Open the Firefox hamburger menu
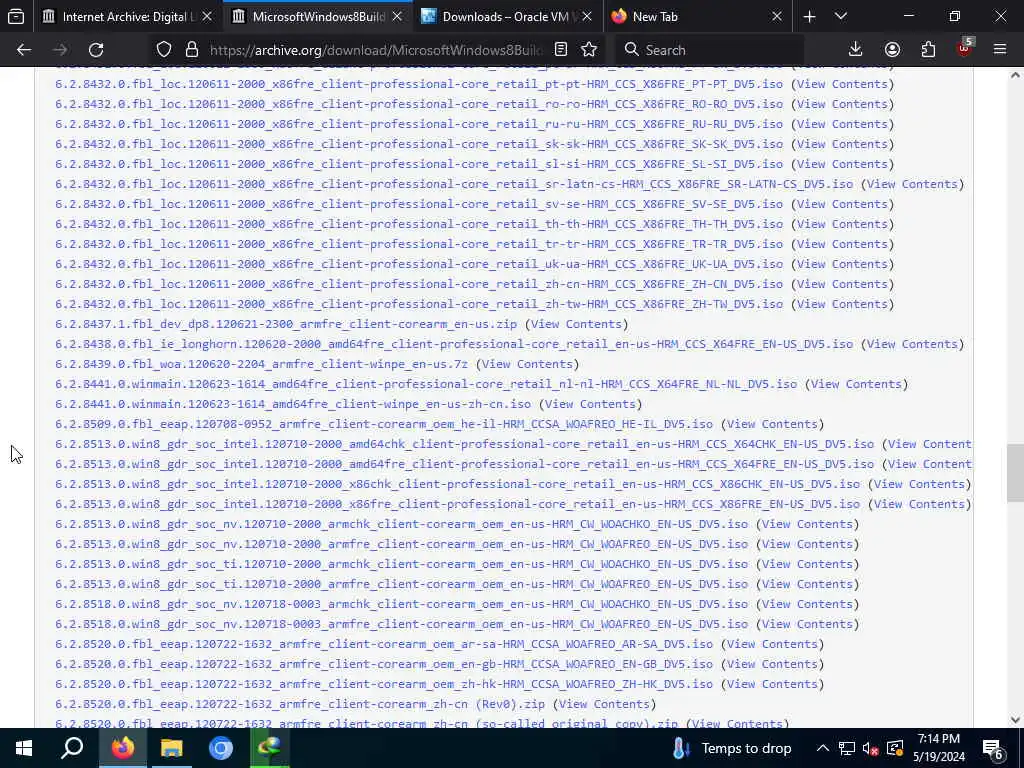Viewport: 1024px width, 768px height. [x=1000, y=50]
